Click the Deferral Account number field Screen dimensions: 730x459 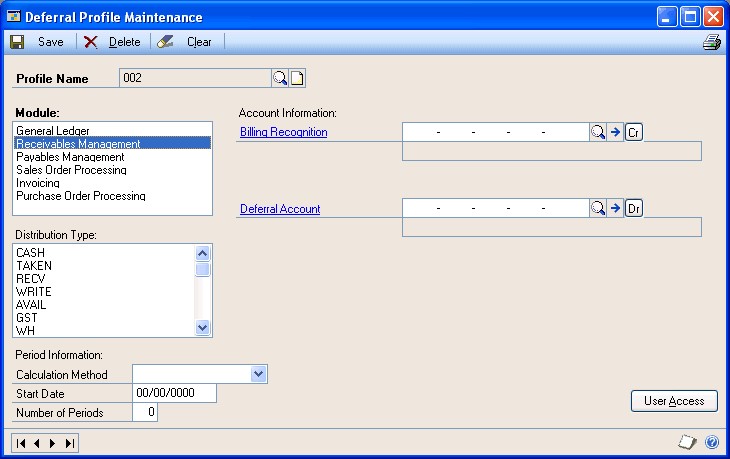coord(495,208)
